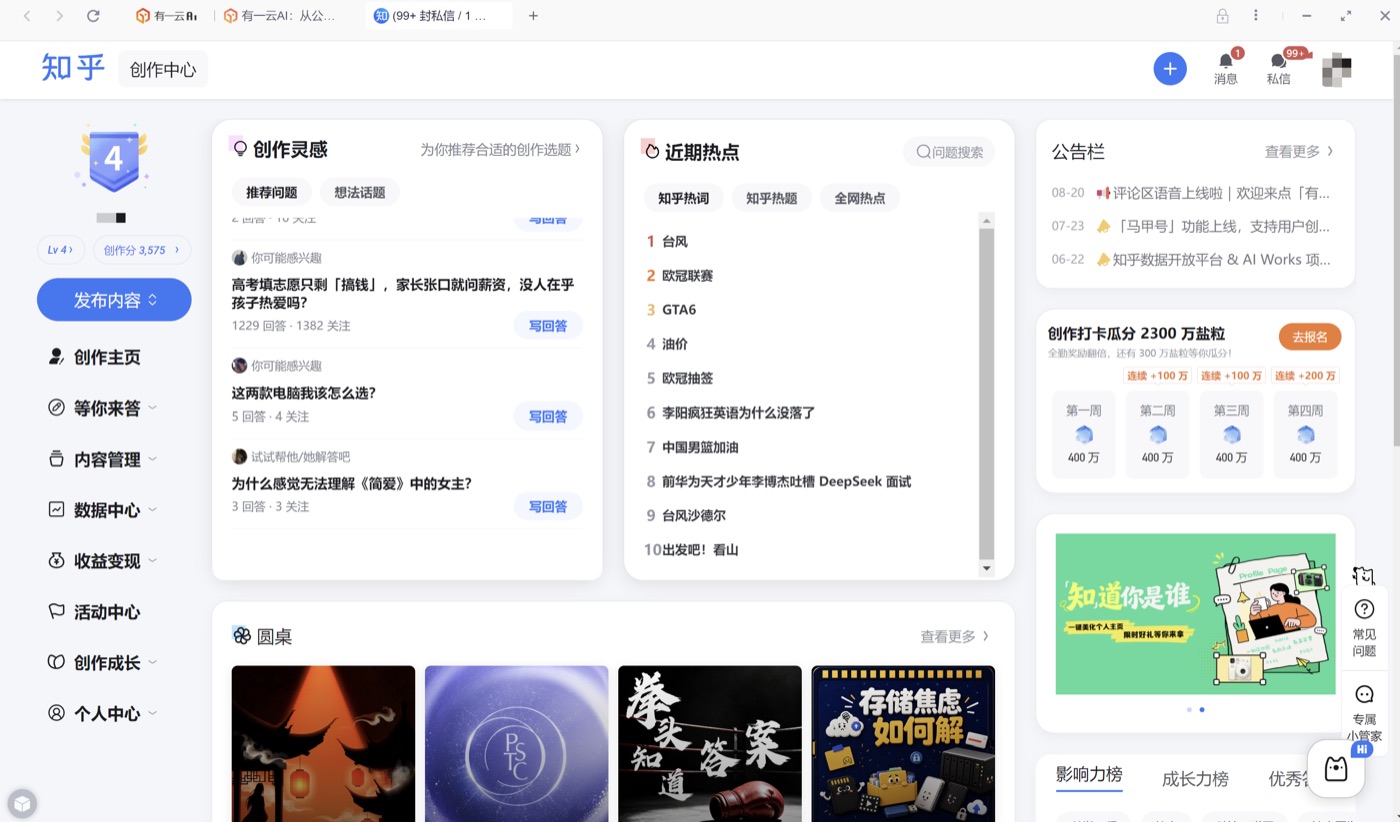Click the blue plus create button

[1170, 69]
